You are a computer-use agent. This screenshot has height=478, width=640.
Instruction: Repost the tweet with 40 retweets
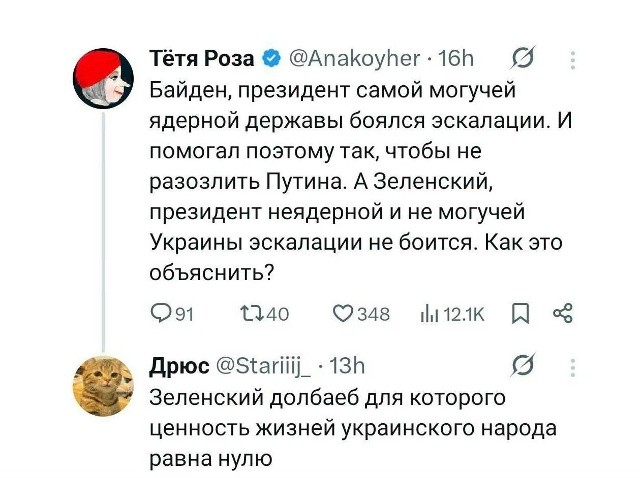(x=251, y=314)
